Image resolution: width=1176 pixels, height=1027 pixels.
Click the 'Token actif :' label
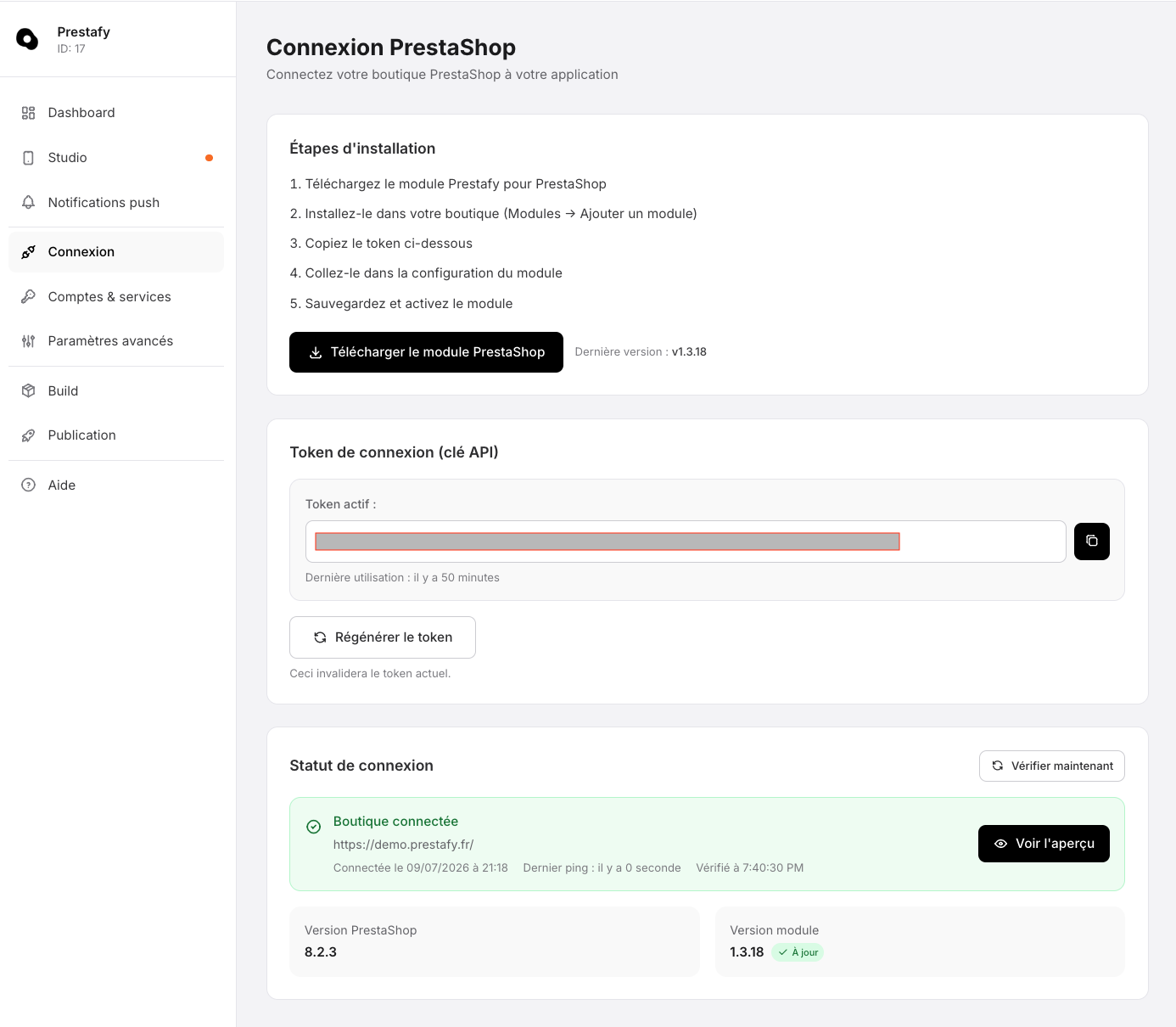(x=341, y=504)
